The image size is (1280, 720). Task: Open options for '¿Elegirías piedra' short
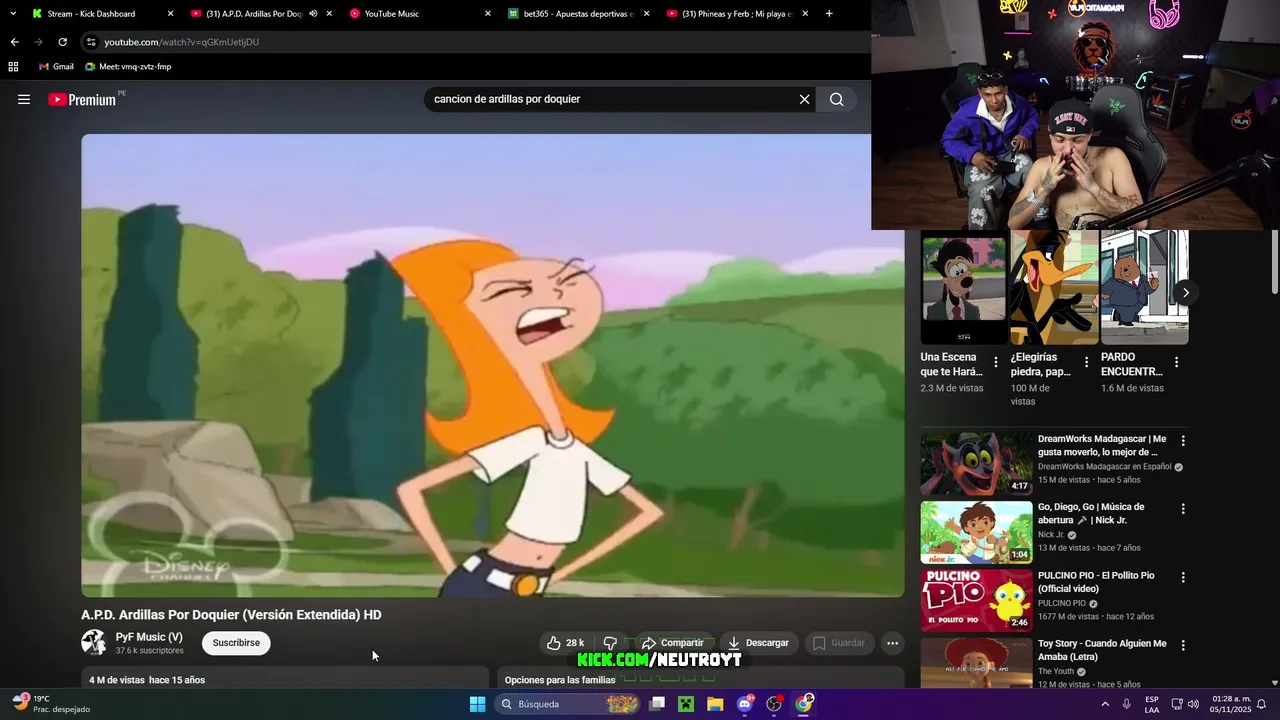[1085, 362]
